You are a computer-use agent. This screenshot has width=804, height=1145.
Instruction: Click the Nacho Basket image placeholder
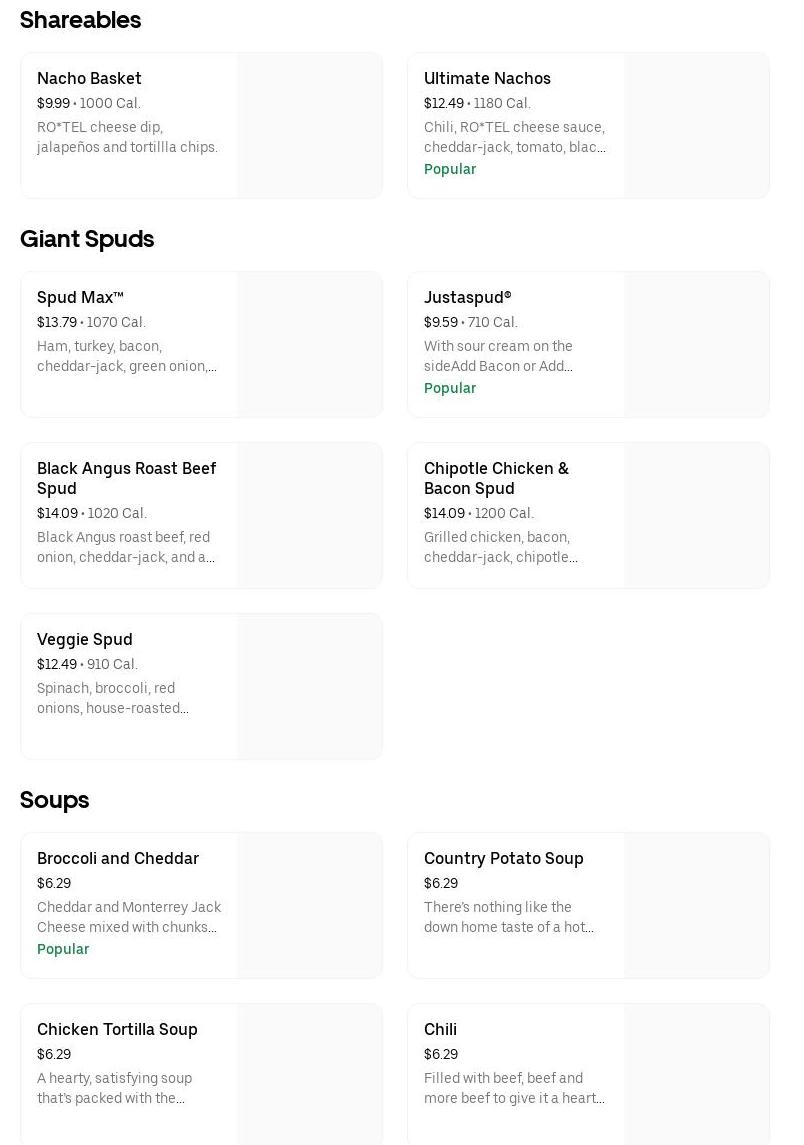tap(310, 126)
